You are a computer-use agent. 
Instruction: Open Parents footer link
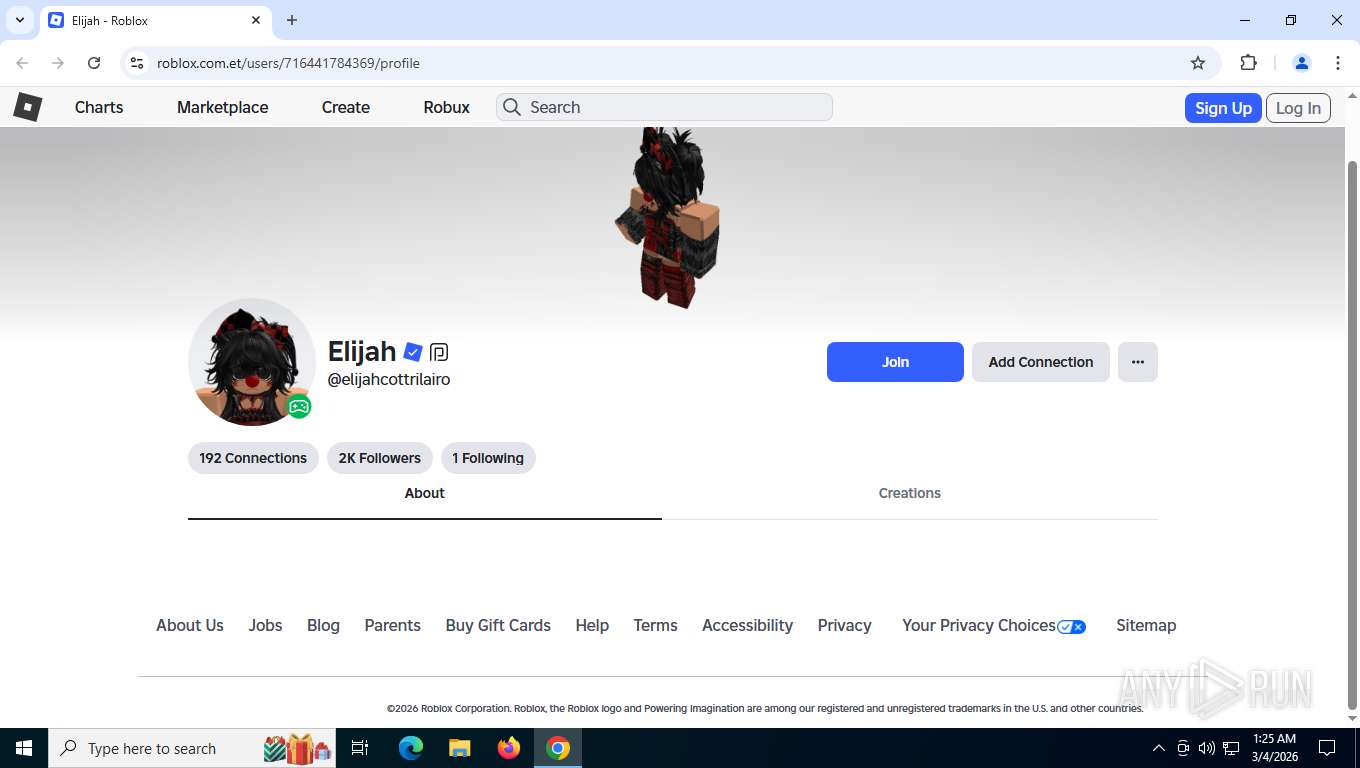coord(392,626)
